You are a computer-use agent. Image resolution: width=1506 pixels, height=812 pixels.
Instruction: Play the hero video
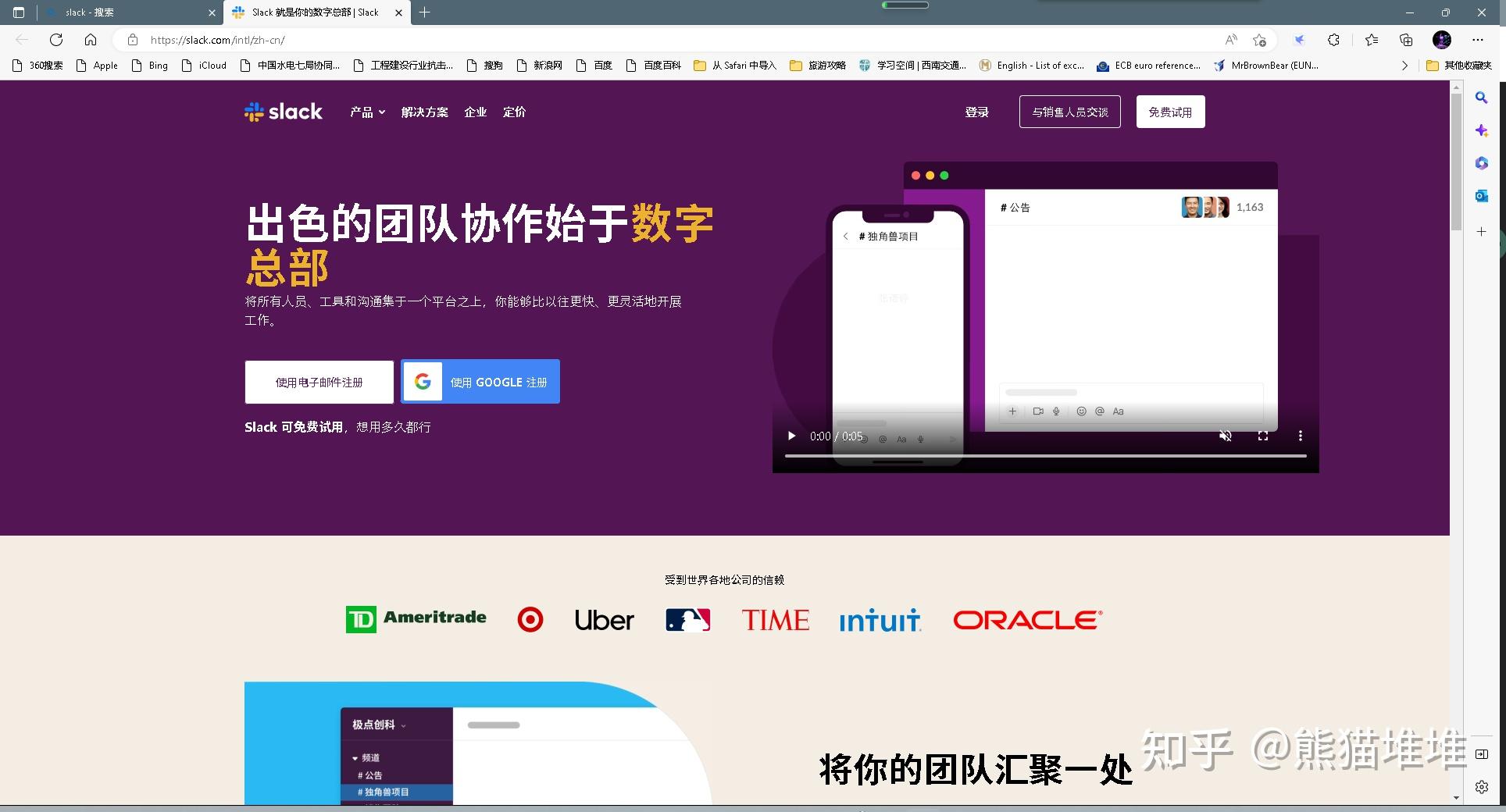[x=791, y=436]
